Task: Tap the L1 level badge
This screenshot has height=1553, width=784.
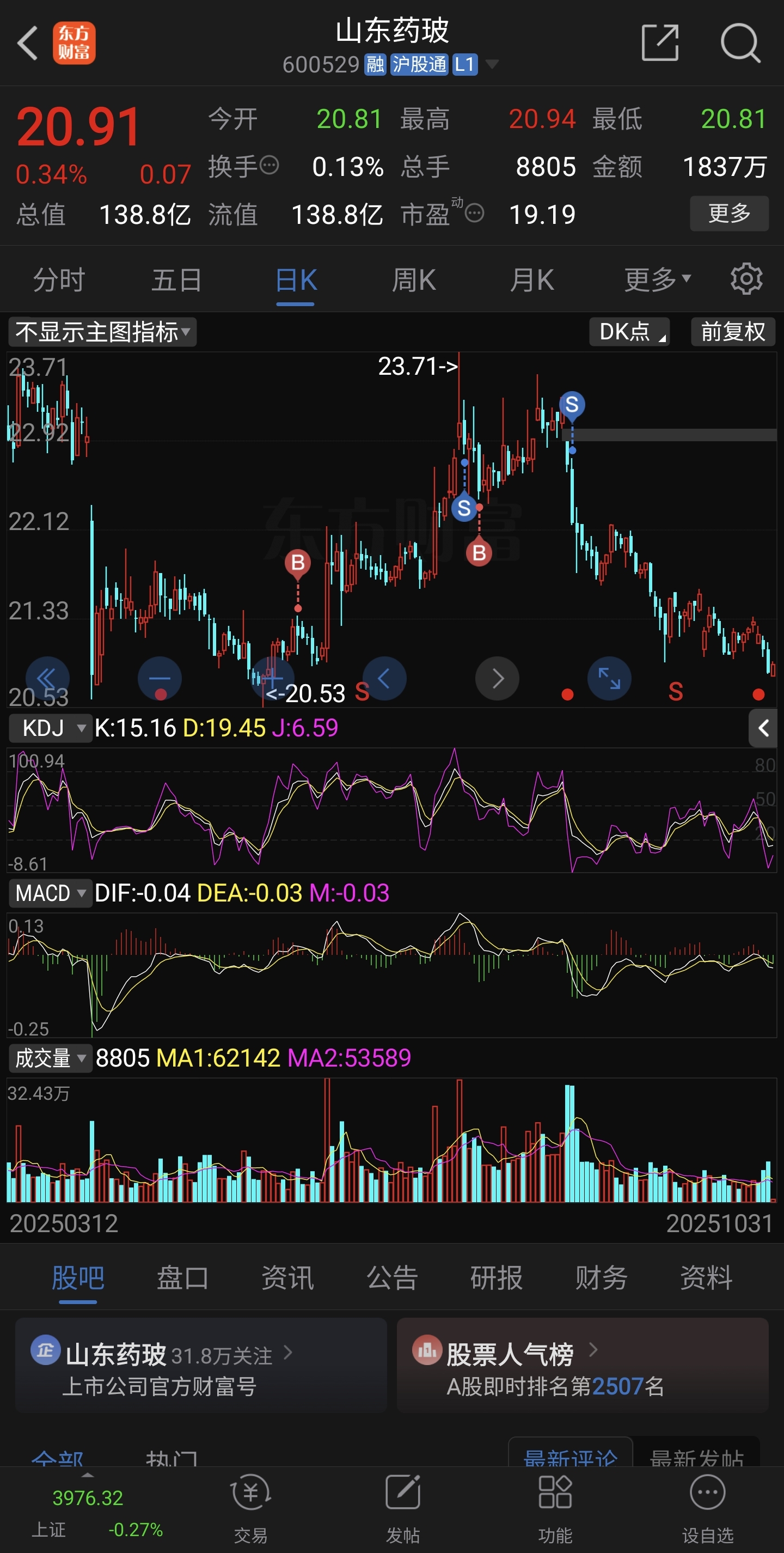Action: (464, 64)
